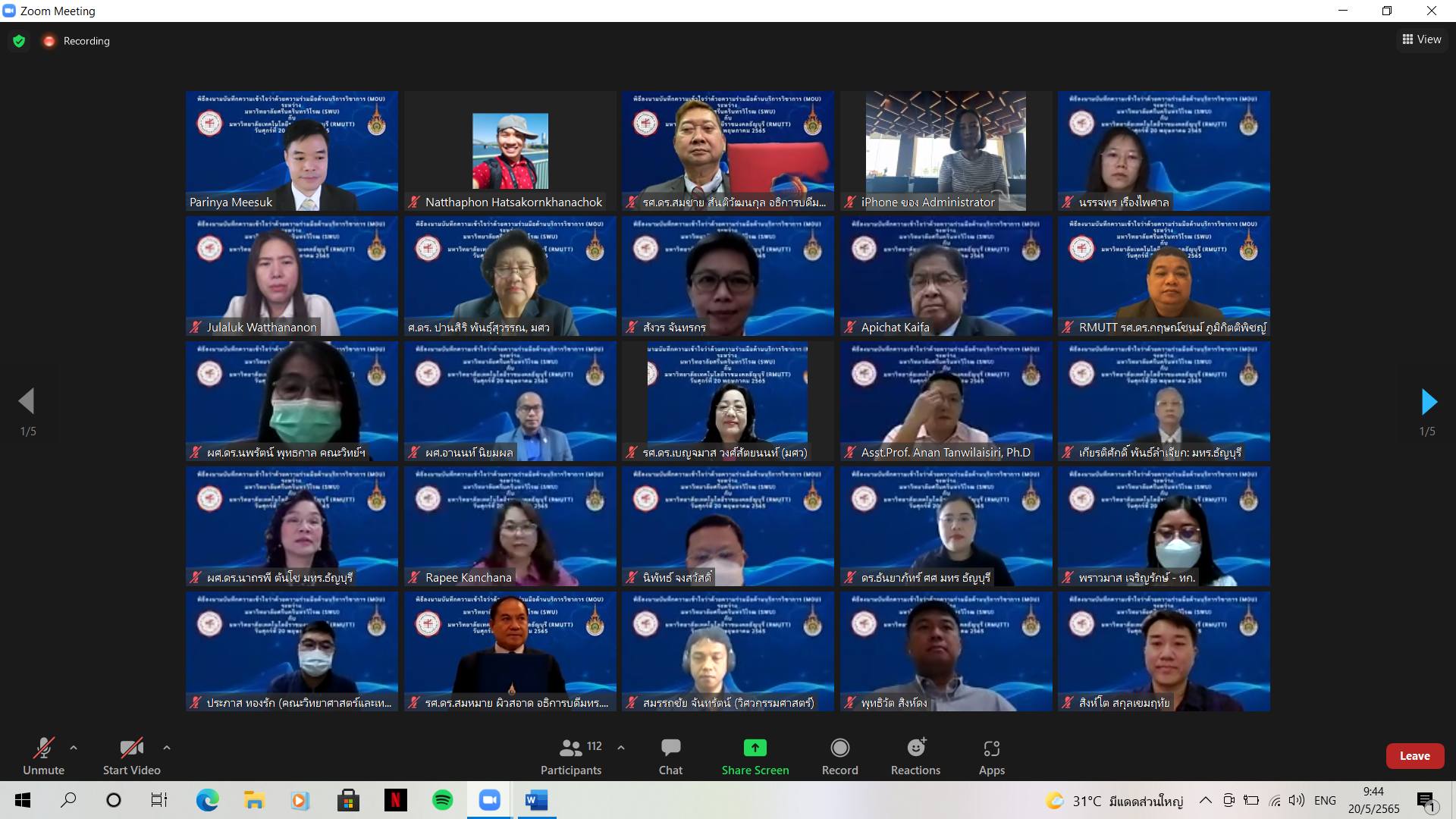Show hidden system tray icons
The image size is (1456, 819).
(1205, 800)
